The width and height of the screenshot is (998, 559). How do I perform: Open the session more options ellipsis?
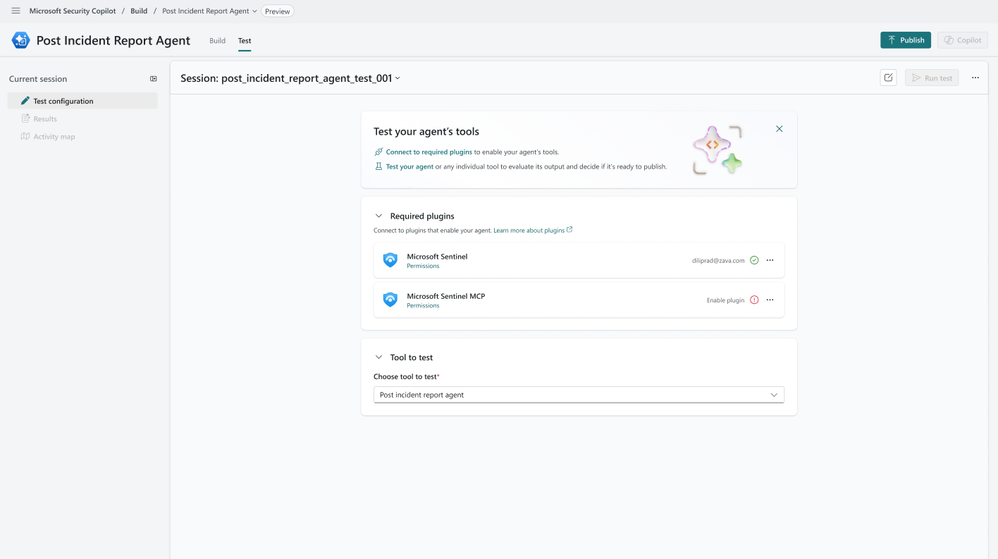click(x=975, y=78)
